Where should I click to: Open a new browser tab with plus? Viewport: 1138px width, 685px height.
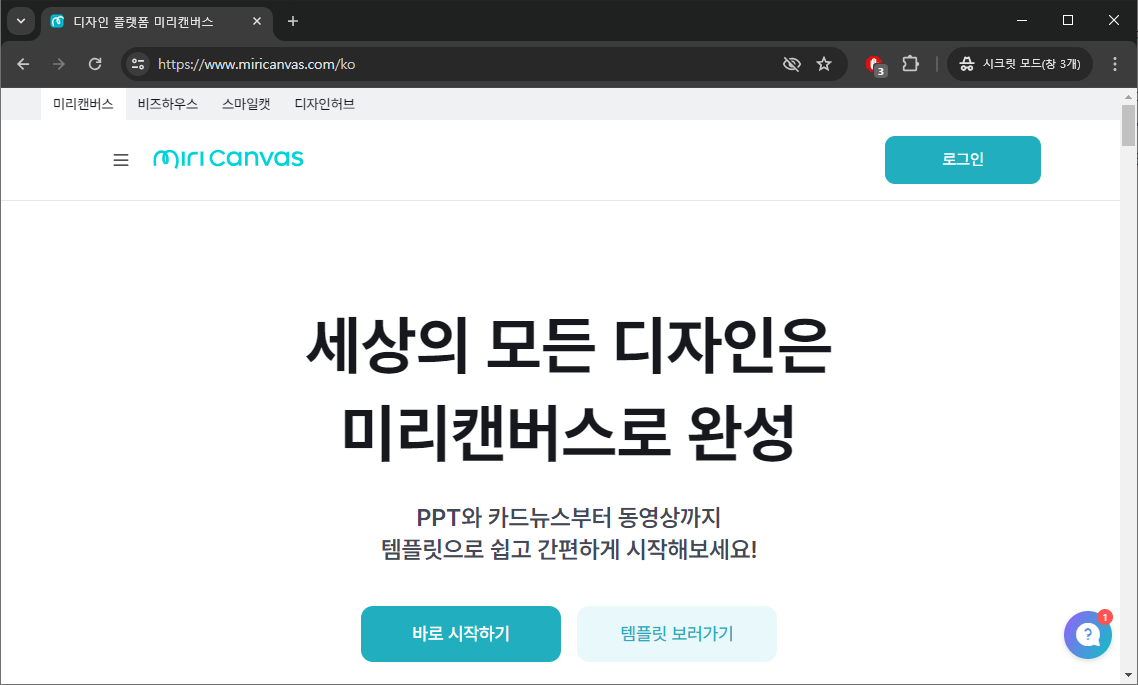[x=292, y=21]
